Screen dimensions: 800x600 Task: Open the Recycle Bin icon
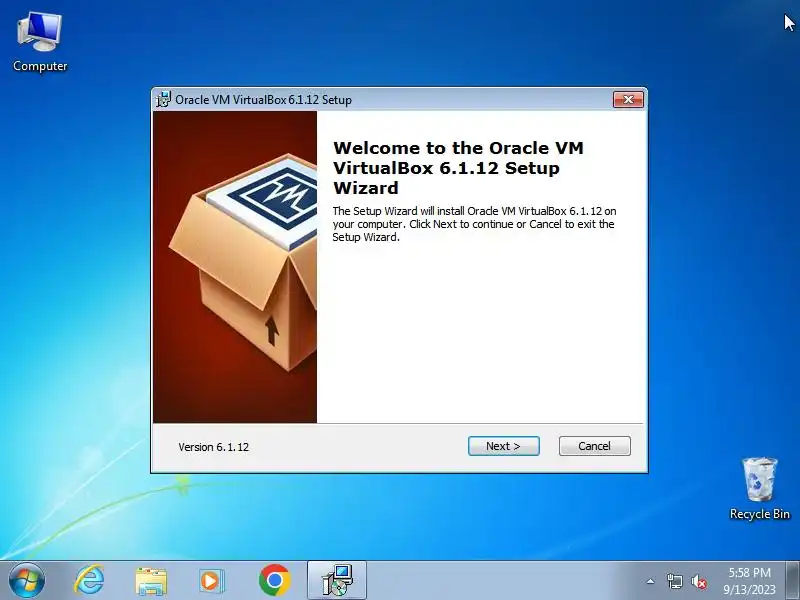(760, 488)
